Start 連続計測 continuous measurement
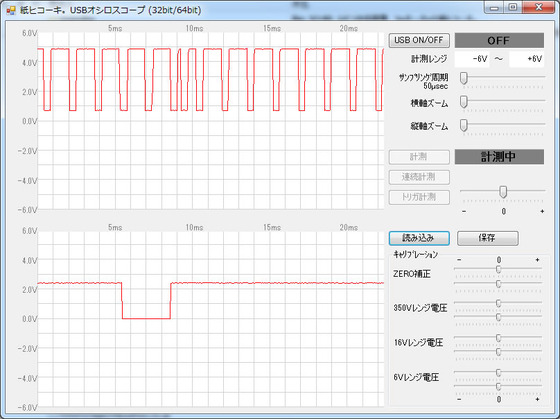This screenshot has width=560, height=419. pos(419,177)
